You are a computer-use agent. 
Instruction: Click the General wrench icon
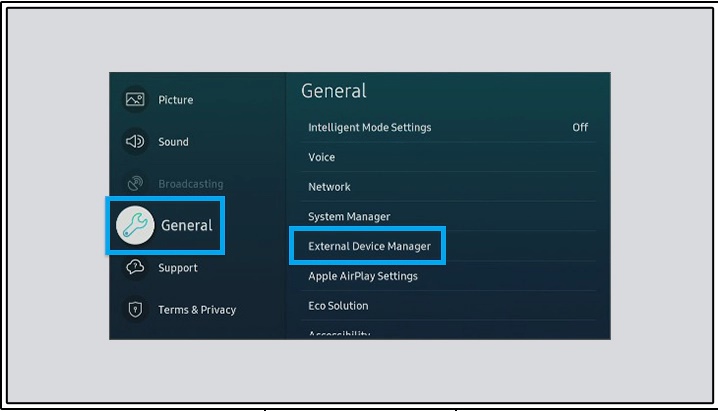pos(135,225)
